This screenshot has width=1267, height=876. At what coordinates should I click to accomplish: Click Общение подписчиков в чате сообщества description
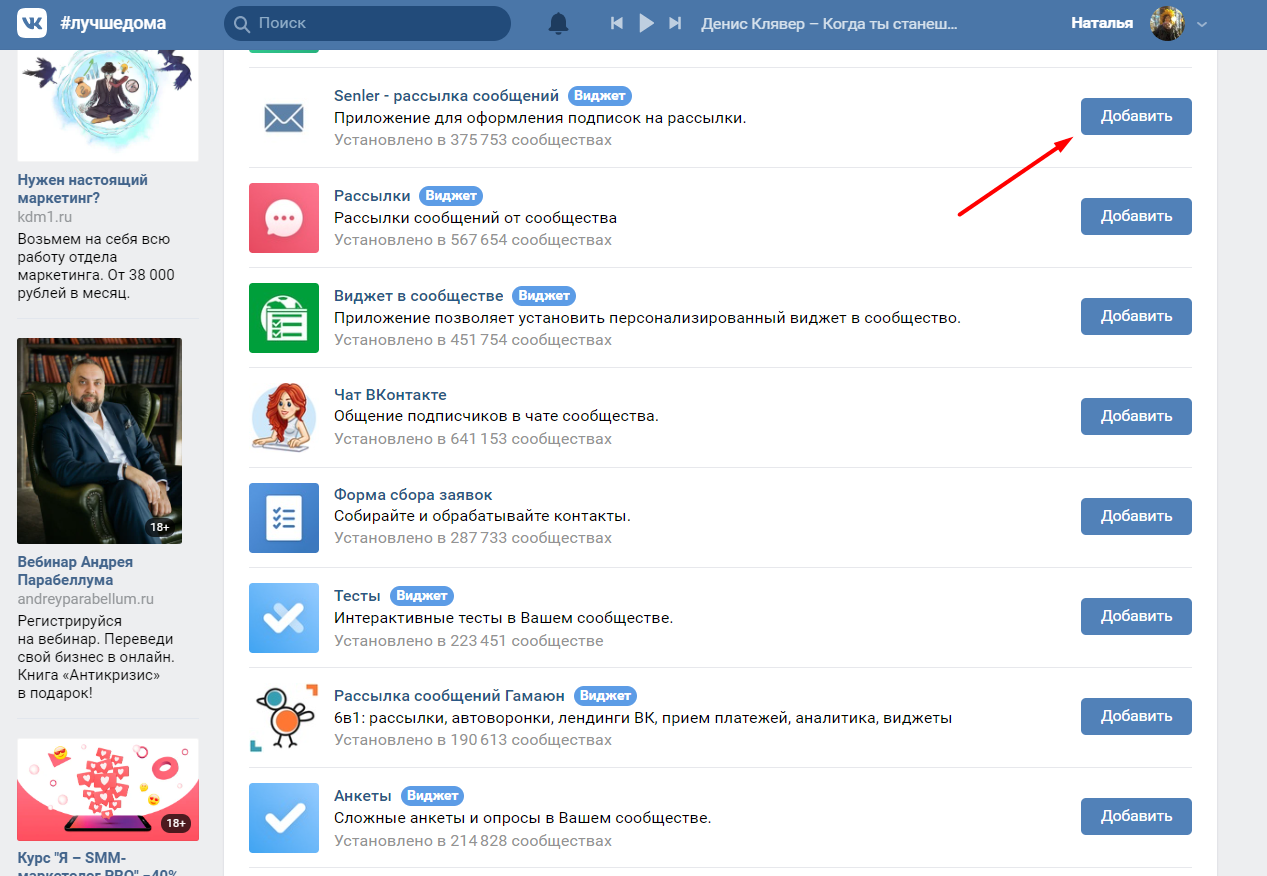coord(496,416)
